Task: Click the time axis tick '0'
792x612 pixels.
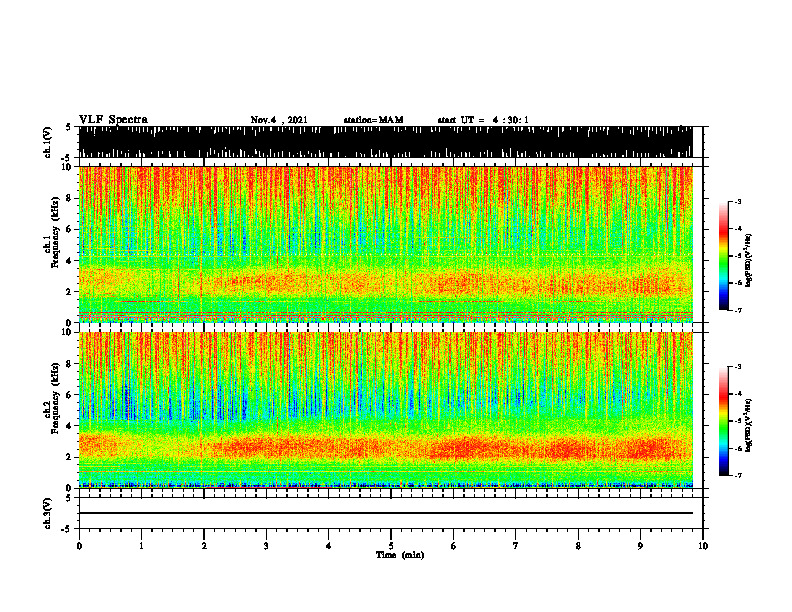Action: click(x=79, y=546)
